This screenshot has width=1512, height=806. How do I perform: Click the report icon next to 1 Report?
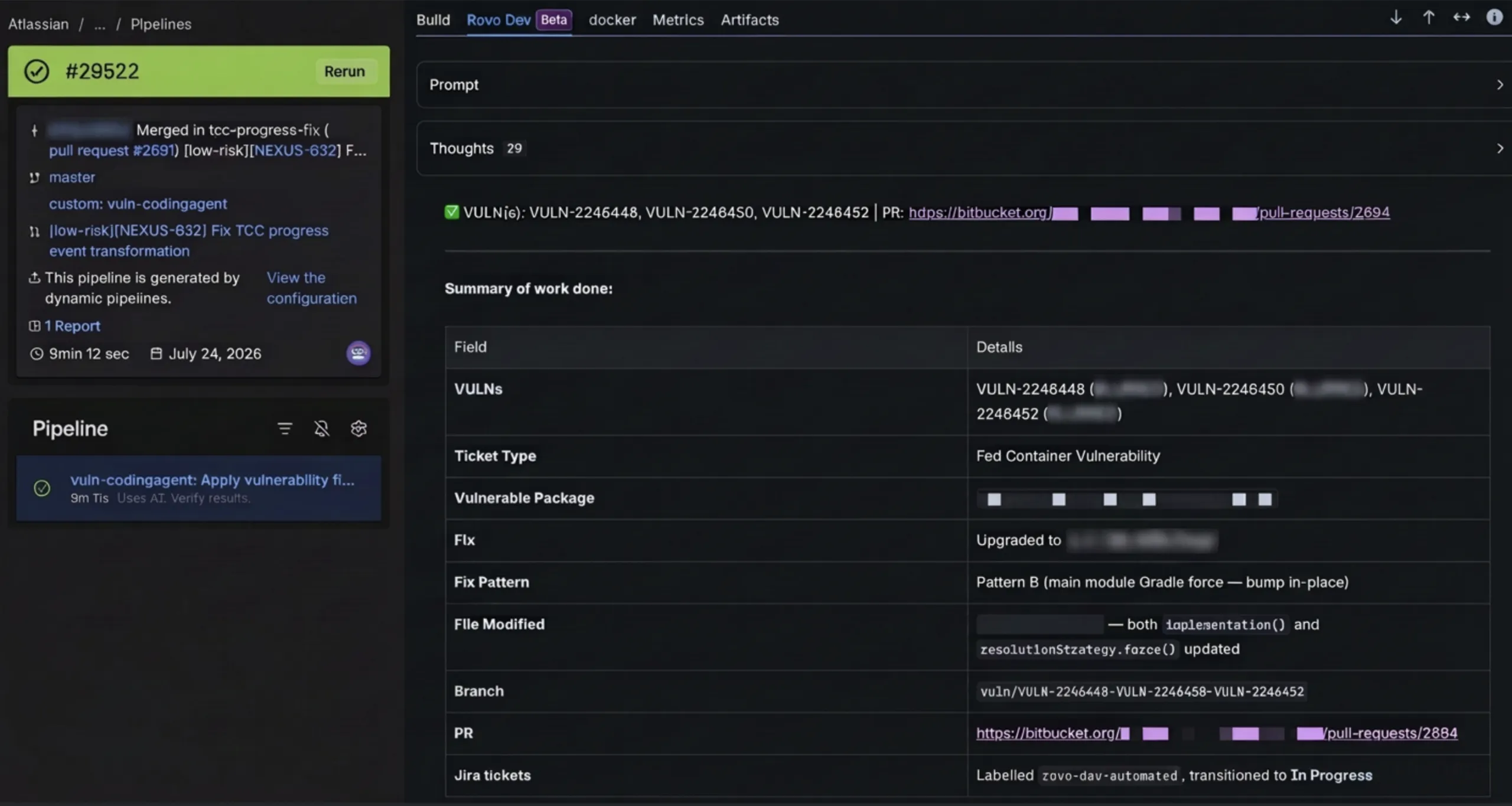tap(35, 326)
